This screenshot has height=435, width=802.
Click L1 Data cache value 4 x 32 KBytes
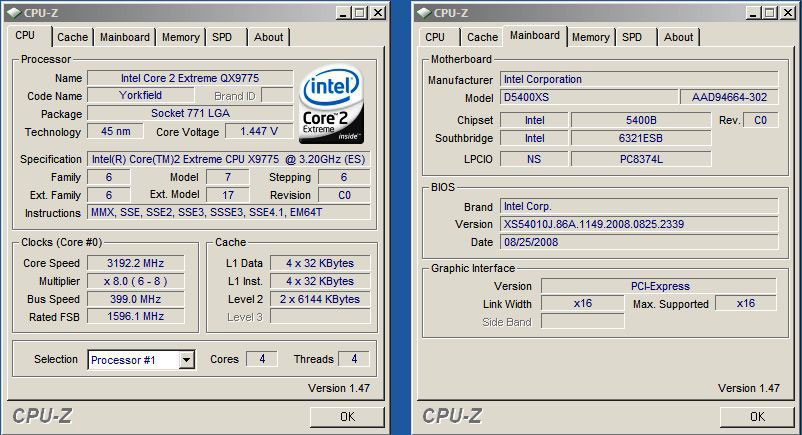[320, 263]
